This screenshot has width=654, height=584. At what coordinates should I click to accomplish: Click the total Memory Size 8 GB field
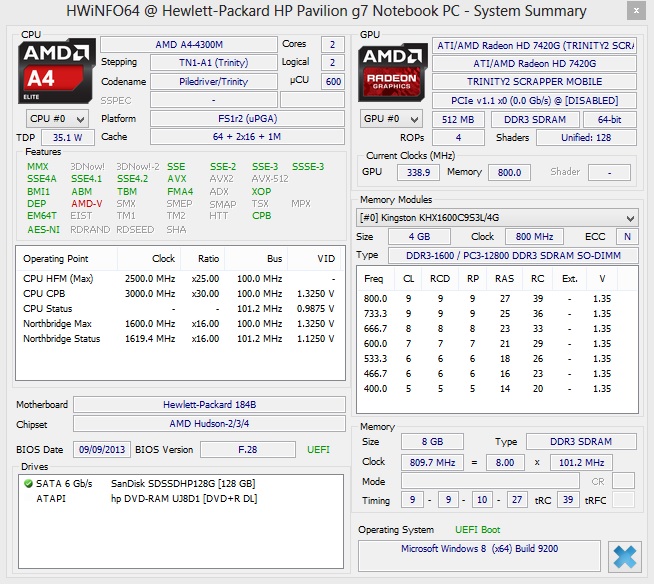click(432, 442)
